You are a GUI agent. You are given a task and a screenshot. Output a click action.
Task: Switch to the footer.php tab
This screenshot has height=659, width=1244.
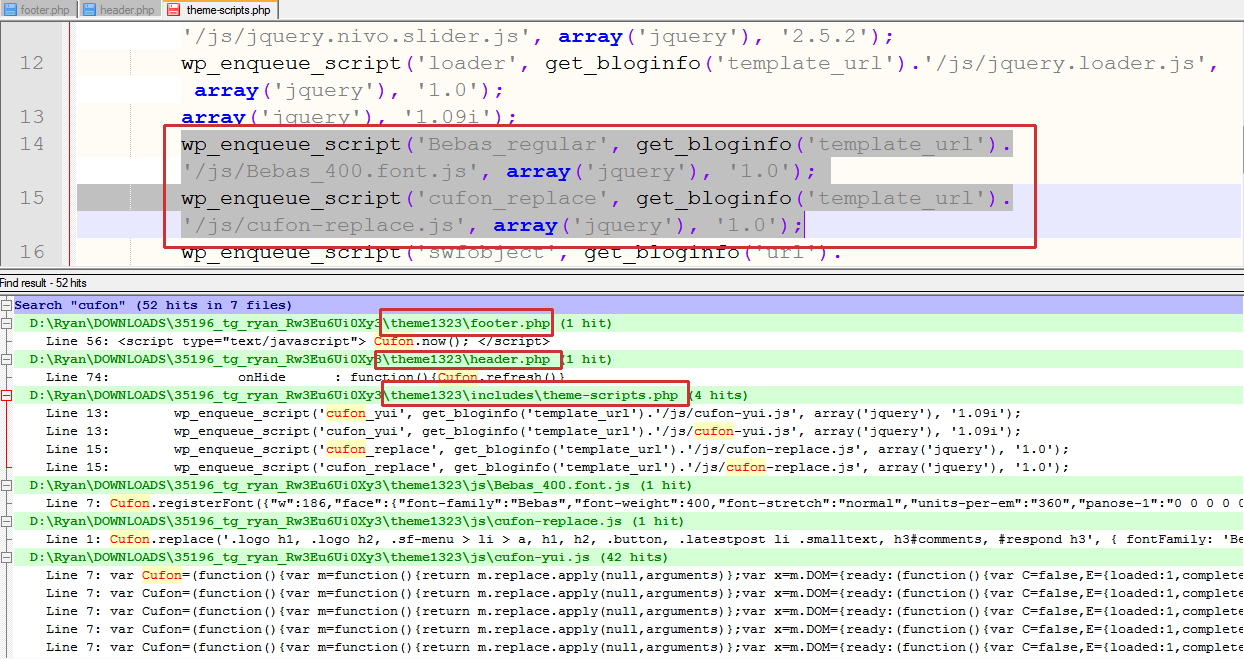pos(37,10)
